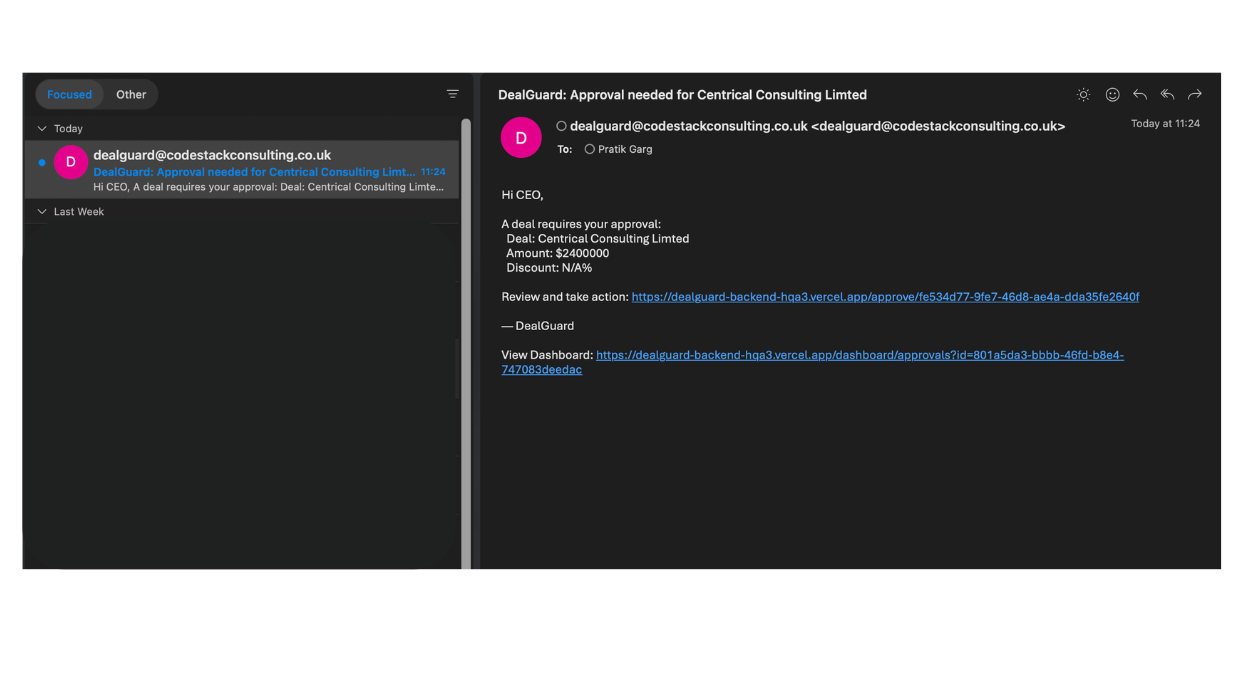Click the blue unread dot on the DealGuard message
Screen dimensions: 1244x699
[x=41, y=162]
